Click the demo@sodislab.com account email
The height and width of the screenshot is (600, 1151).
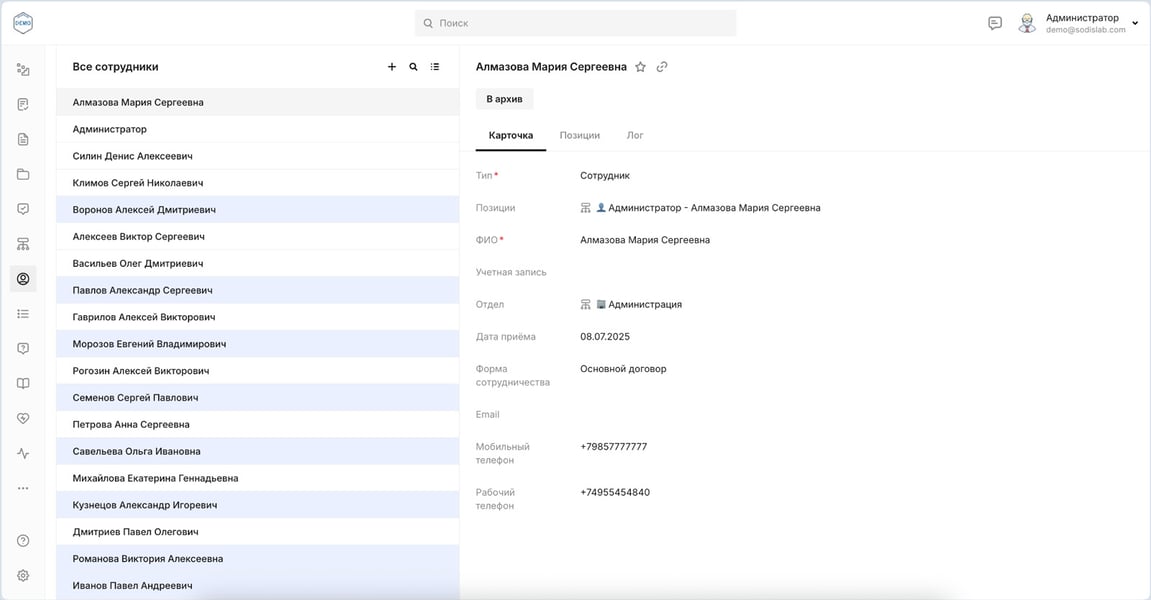coord(1086,30)
